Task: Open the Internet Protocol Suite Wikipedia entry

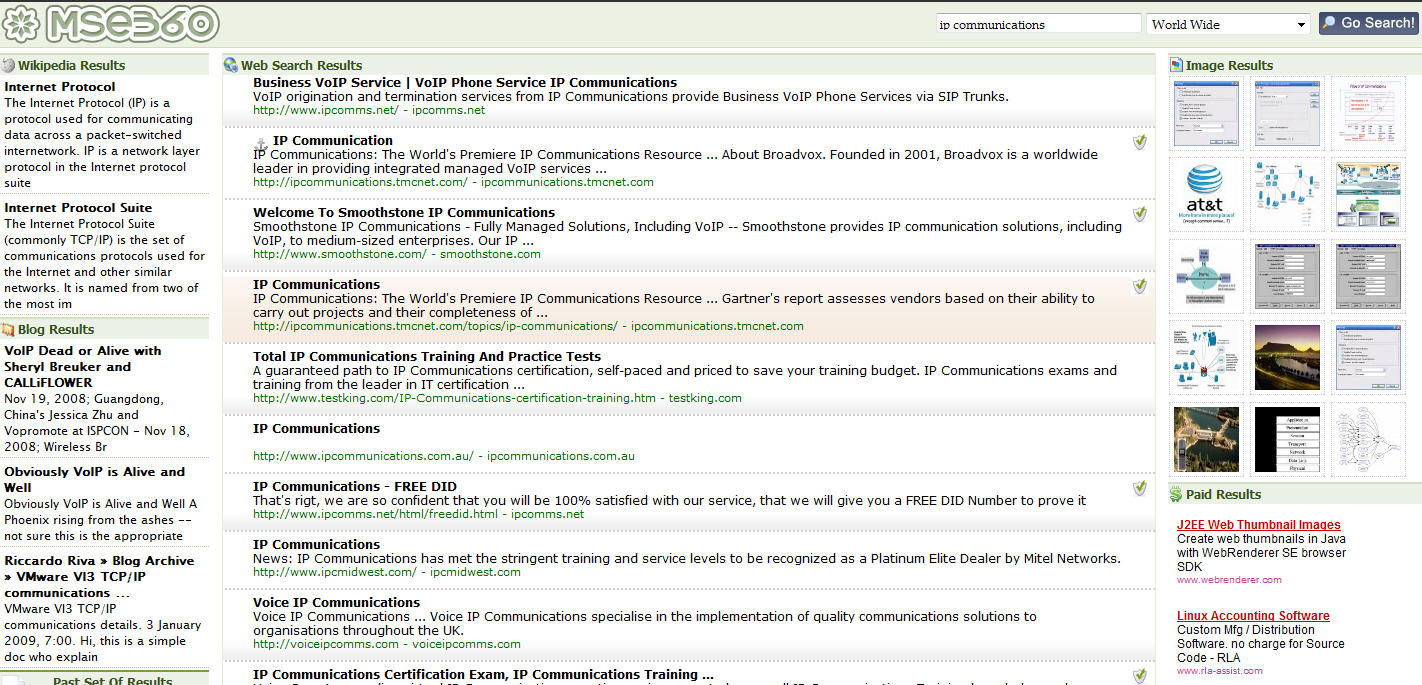Action: (78, 208)
